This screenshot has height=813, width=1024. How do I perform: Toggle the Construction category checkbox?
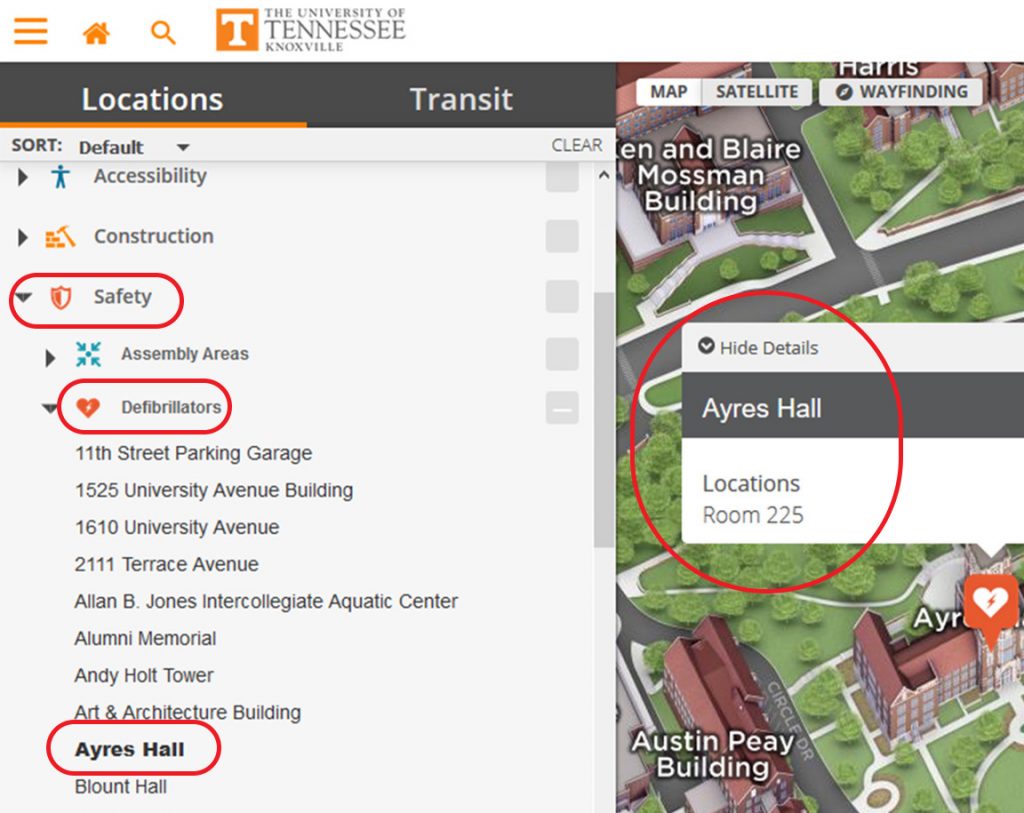tap(562, 237)
